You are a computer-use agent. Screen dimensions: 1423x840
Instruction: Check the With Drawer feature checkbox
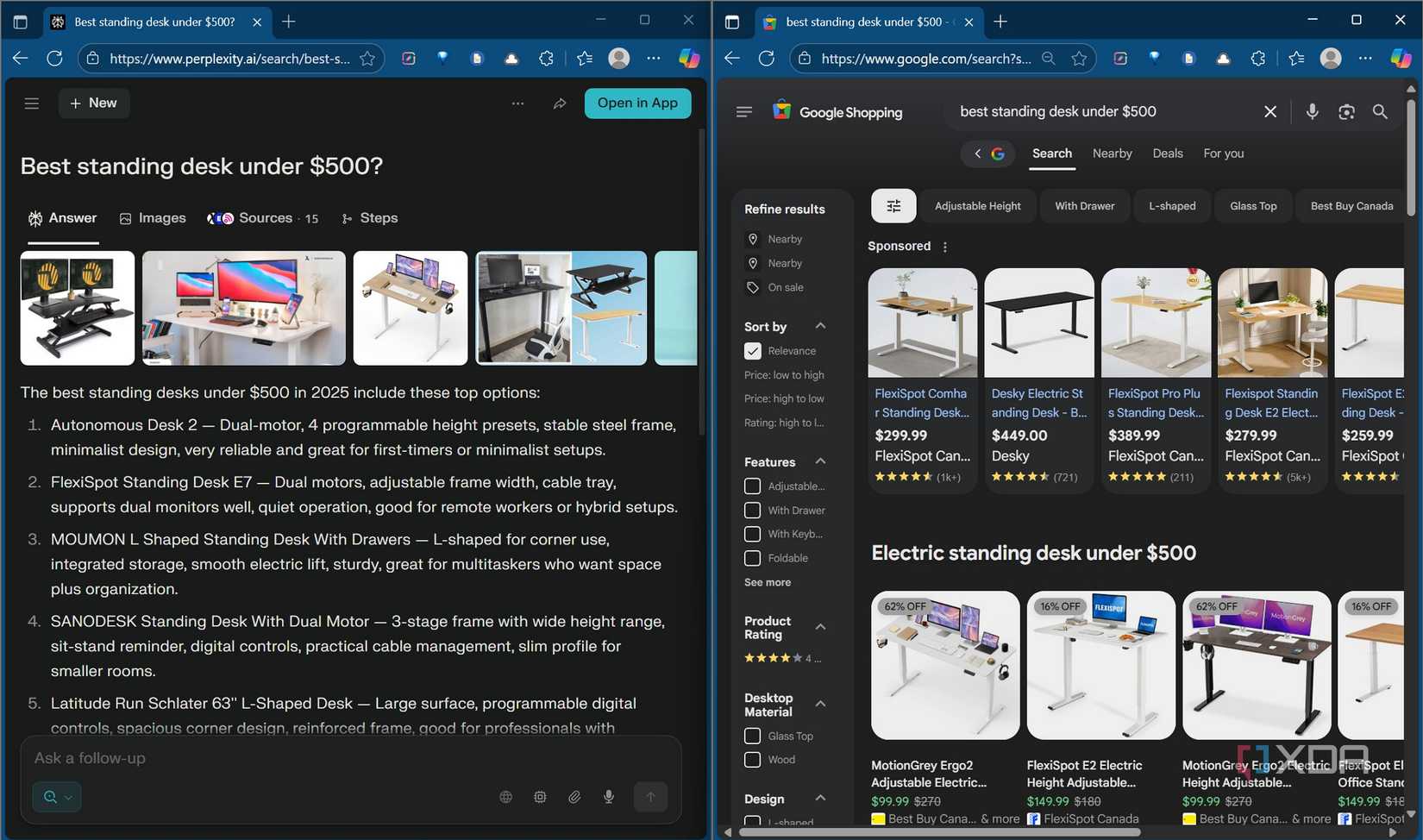tap(753, 511)
